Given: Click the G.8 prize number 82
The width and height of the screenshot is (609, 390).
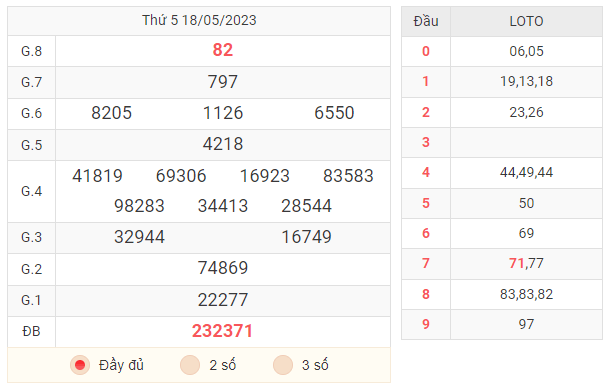Looking at the screenshot, I should (x=223, y=50).
